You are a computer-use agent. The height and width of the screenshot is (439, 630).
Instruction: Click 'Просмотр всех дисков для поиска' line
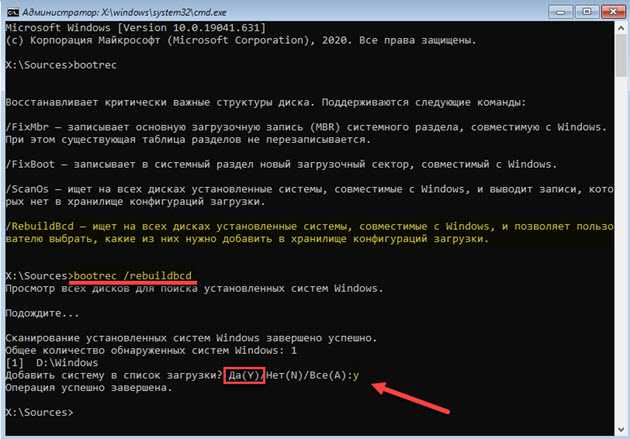[194, 289]
